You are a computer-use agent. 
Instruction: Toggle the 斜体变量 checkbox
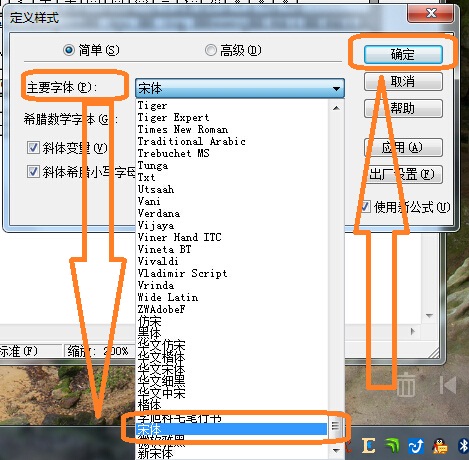(x=33, y=148)
